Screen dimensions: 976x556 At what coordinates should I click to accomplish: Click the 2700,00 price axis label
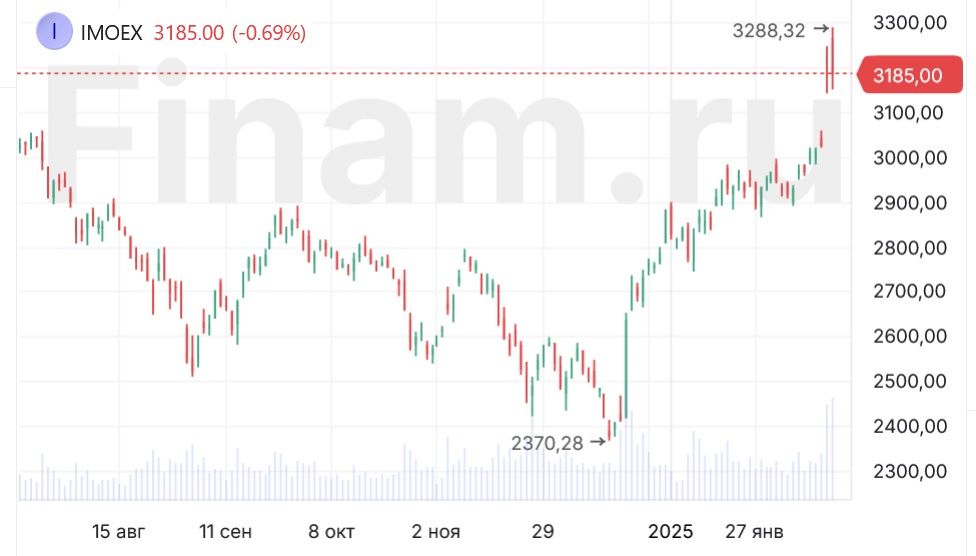[909, 291]
